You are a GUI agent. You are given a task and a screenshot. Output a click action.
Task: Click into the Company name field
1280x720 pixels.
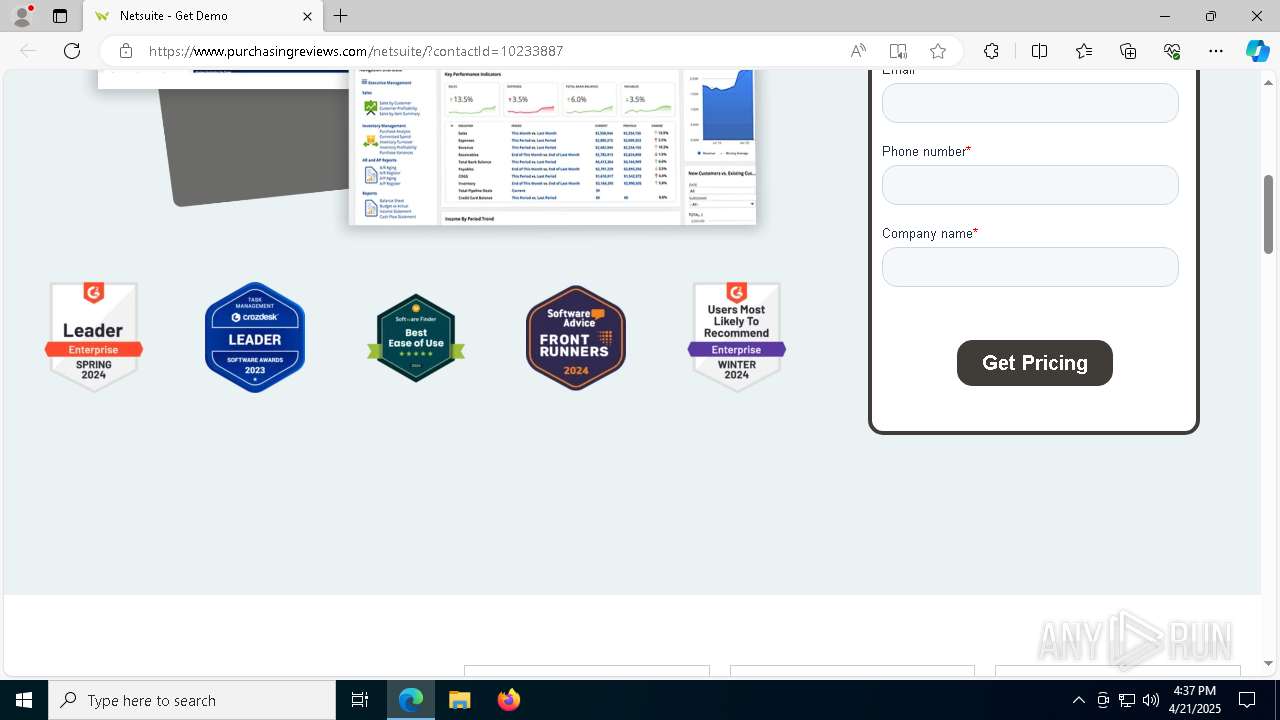point(1030,267)
